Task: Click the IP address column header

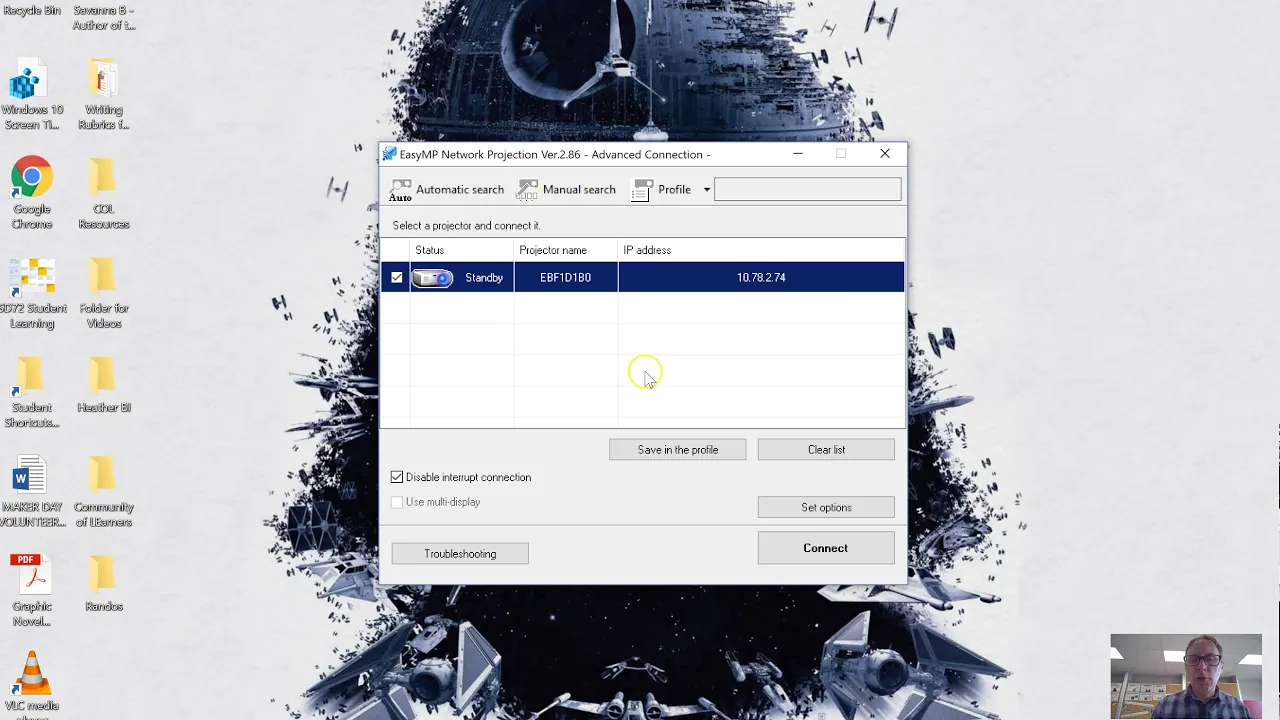Action: 761,250
